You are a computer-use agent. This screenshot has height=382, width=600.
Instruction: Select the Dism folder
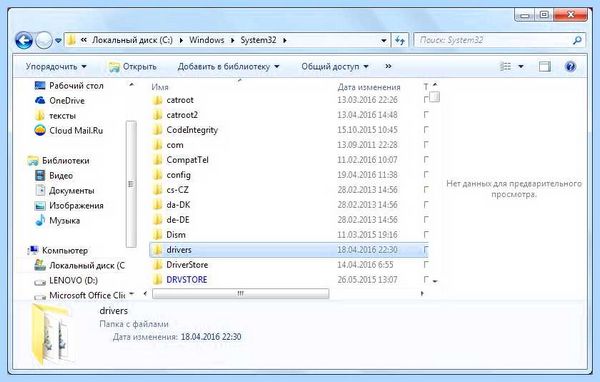tap(176, 235)
